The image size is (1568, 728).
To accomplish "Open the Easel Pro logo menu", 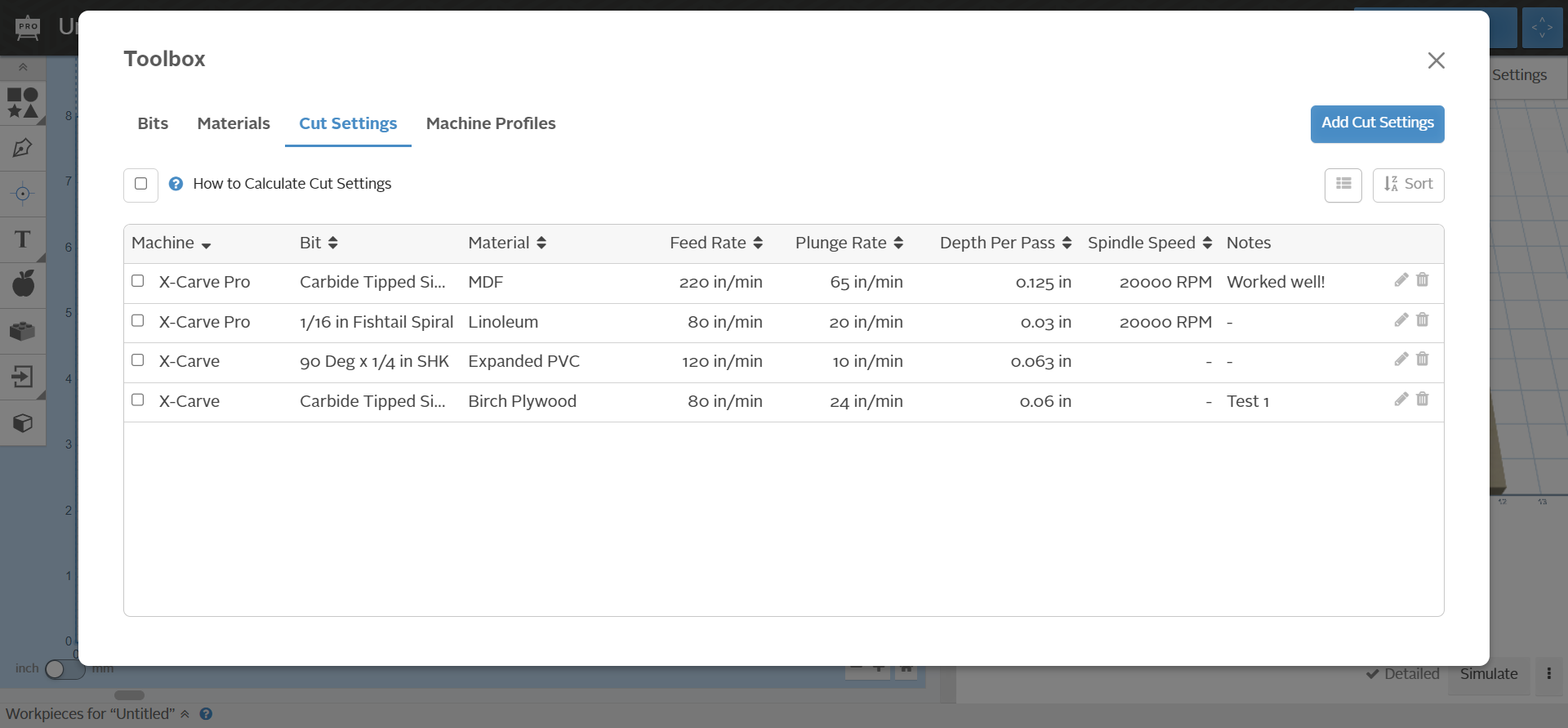I will pos(28,28).
